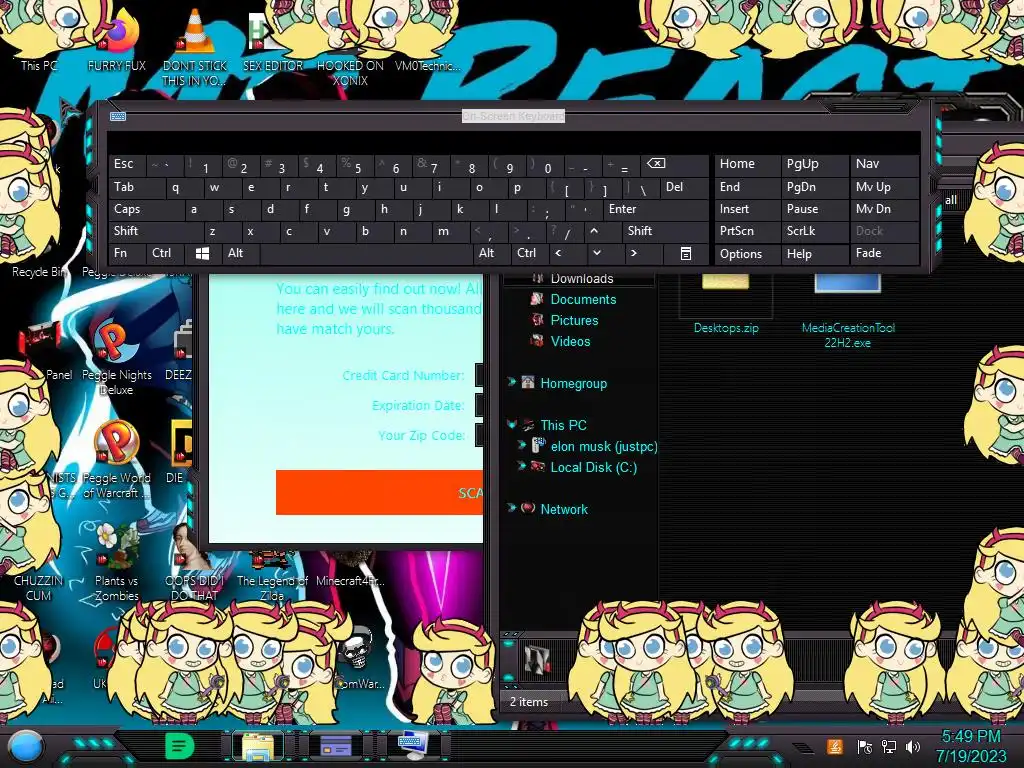Click the orange Java update tray icon
The width and height of the screenshot is (1024, 768).
point(835,746)
